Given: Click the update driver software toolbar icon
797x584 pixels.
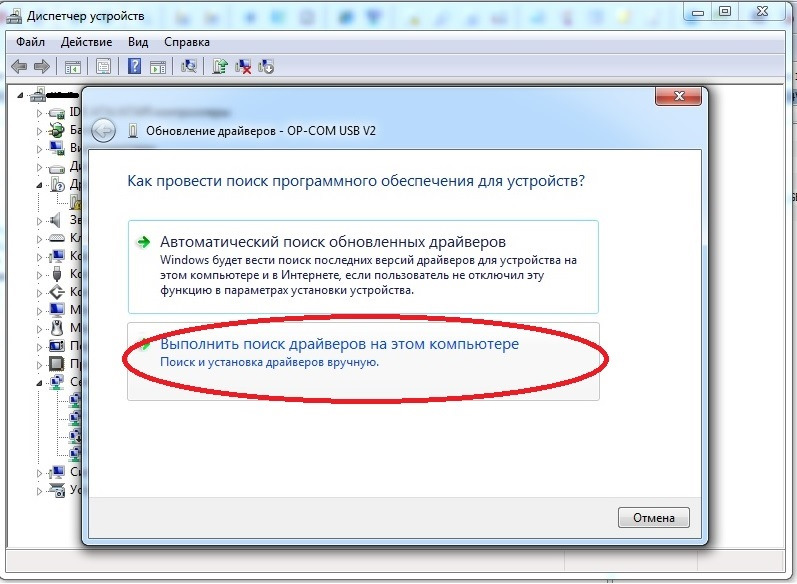Looking at the screenshot, I should (x=220, y=66).
